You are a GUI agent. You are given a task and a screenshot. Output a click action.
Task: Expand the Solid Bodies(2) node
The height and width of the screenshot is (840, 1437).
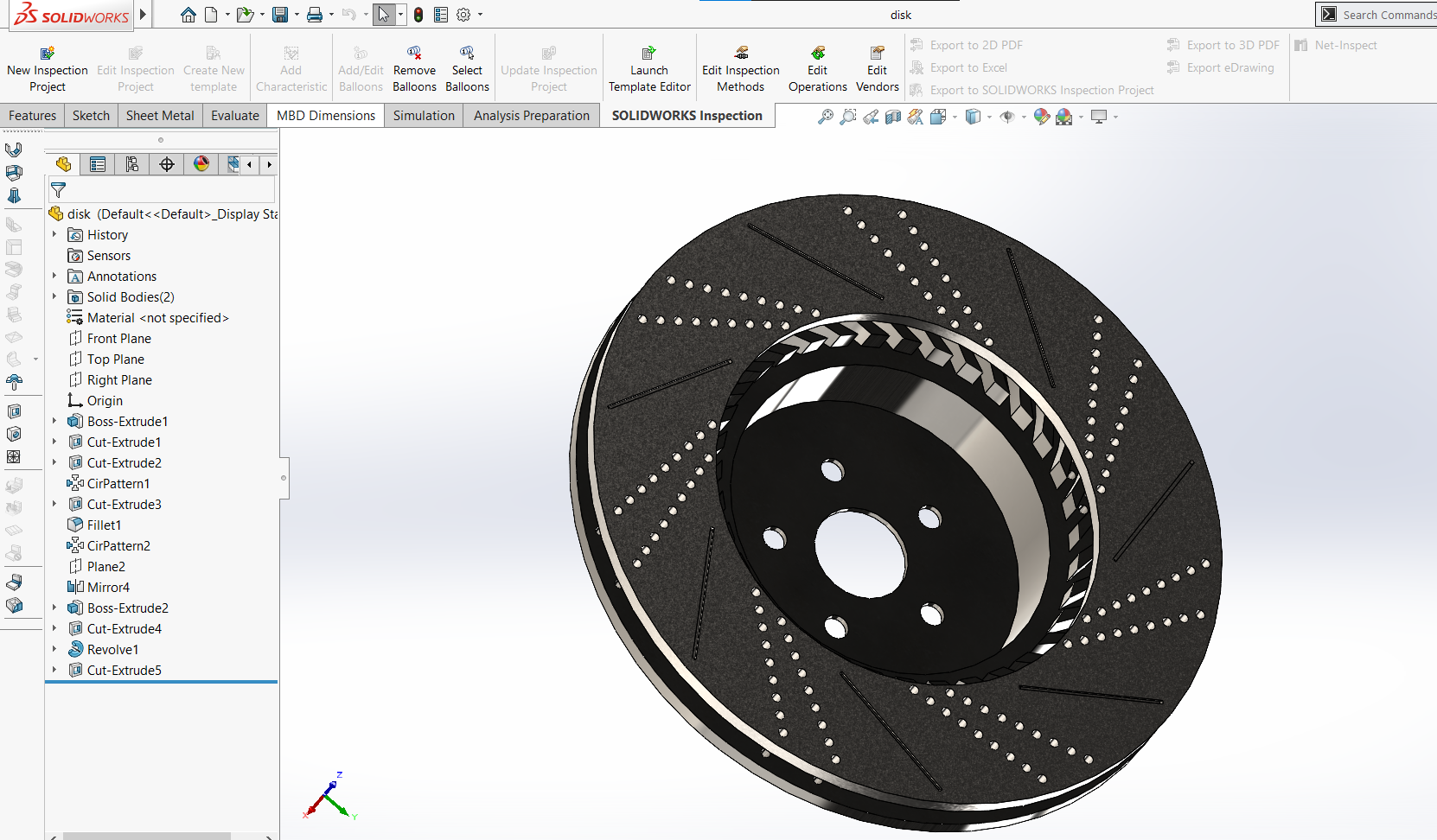point(54,296)
